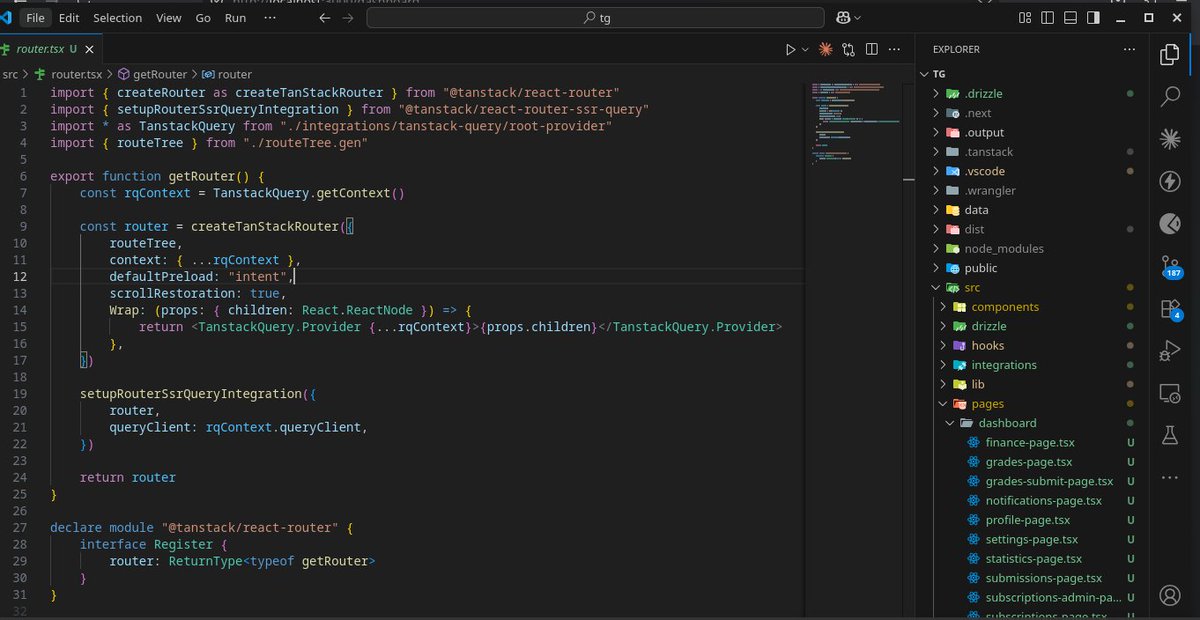1200x620 pixels.
Task: Open the Run menu
Action: tap(235, 18)
